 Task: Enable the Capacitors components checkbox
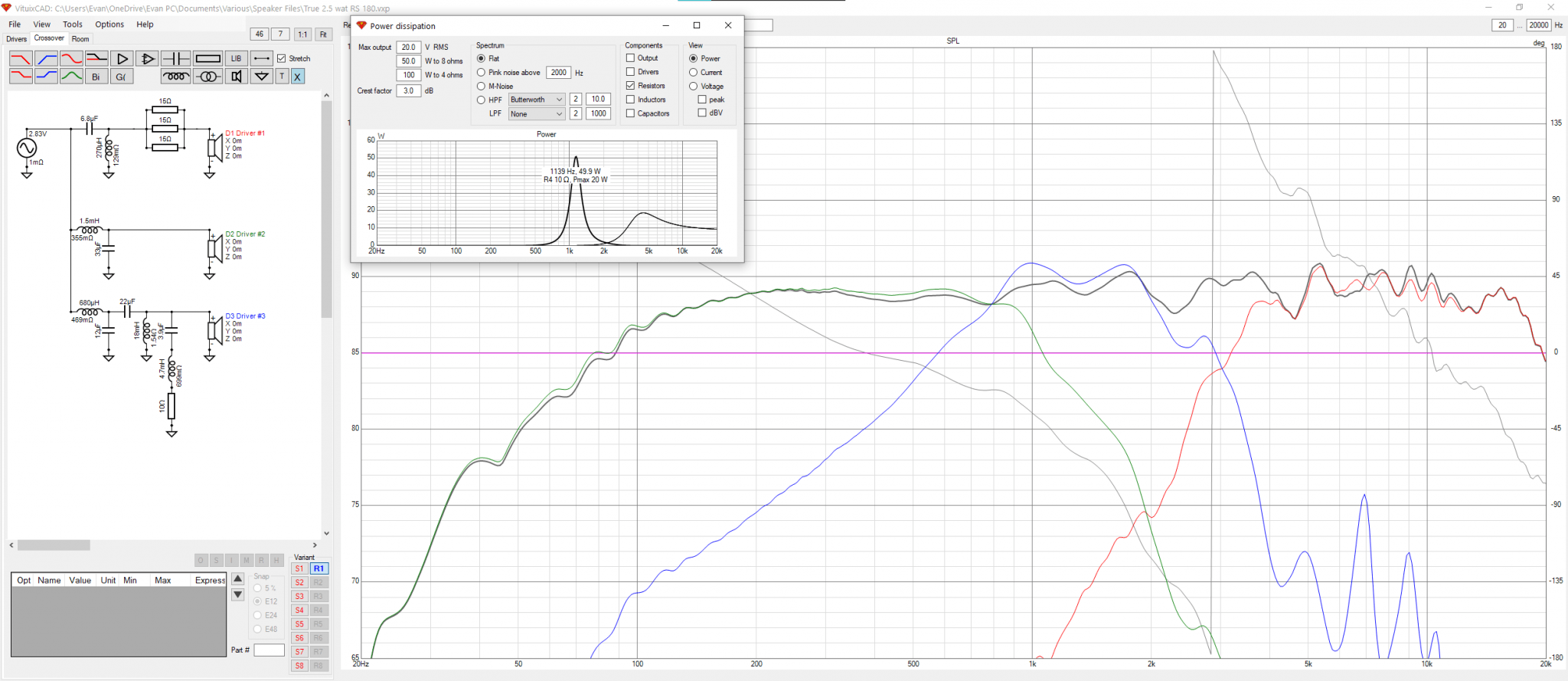click(x=630, y=113)
